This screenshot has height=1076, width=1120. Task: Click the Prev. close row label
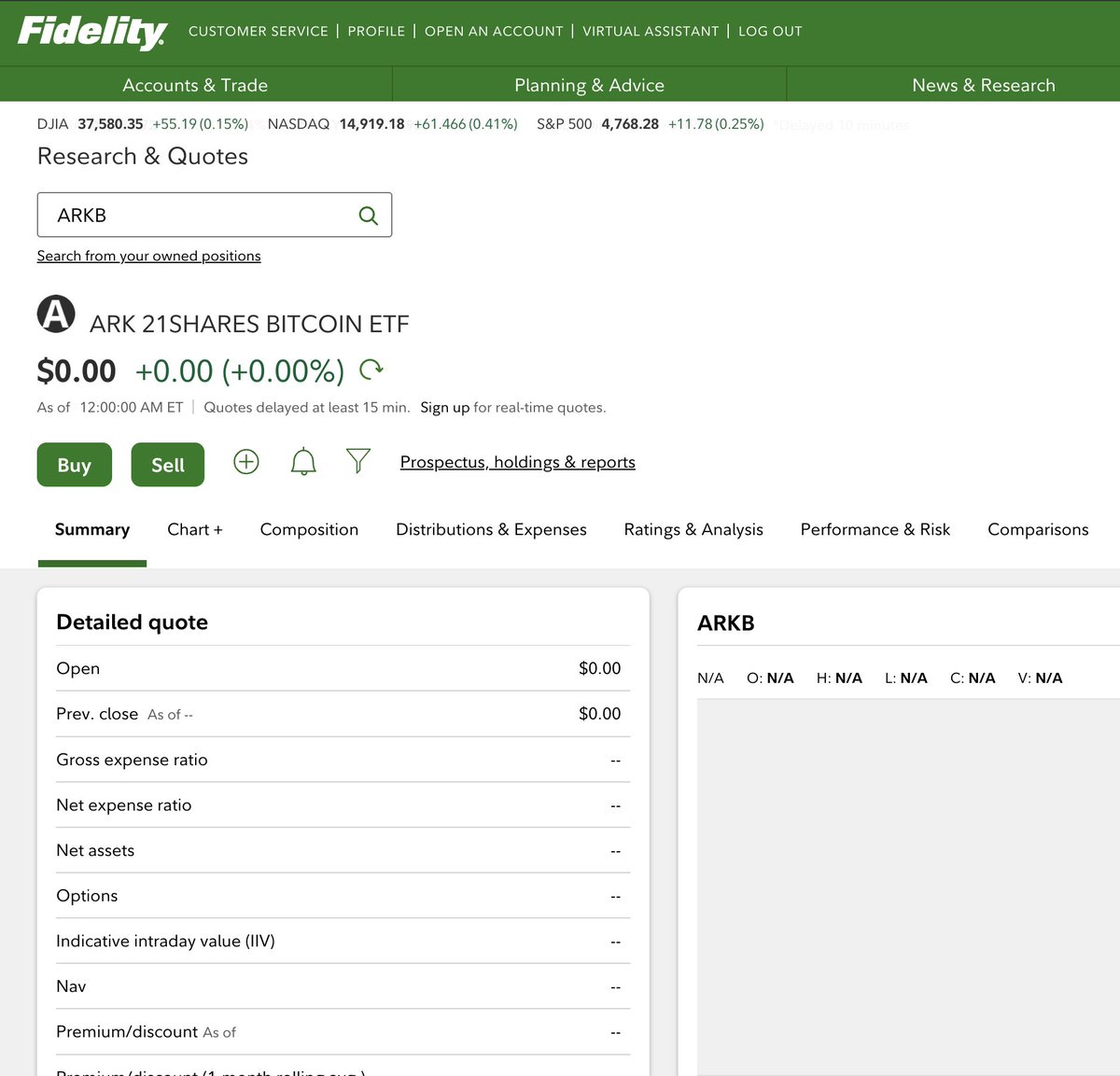pyautogui.click(x=97, y=714)
